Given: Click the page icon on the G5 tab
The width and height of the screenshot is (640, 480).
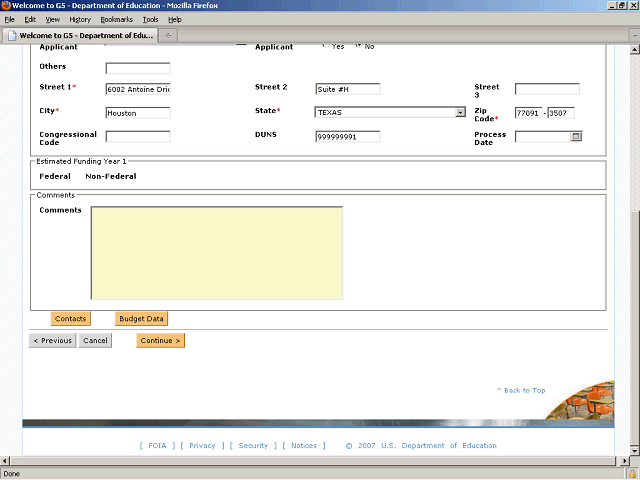Looking at the screenshot, I should coord(12,36).
